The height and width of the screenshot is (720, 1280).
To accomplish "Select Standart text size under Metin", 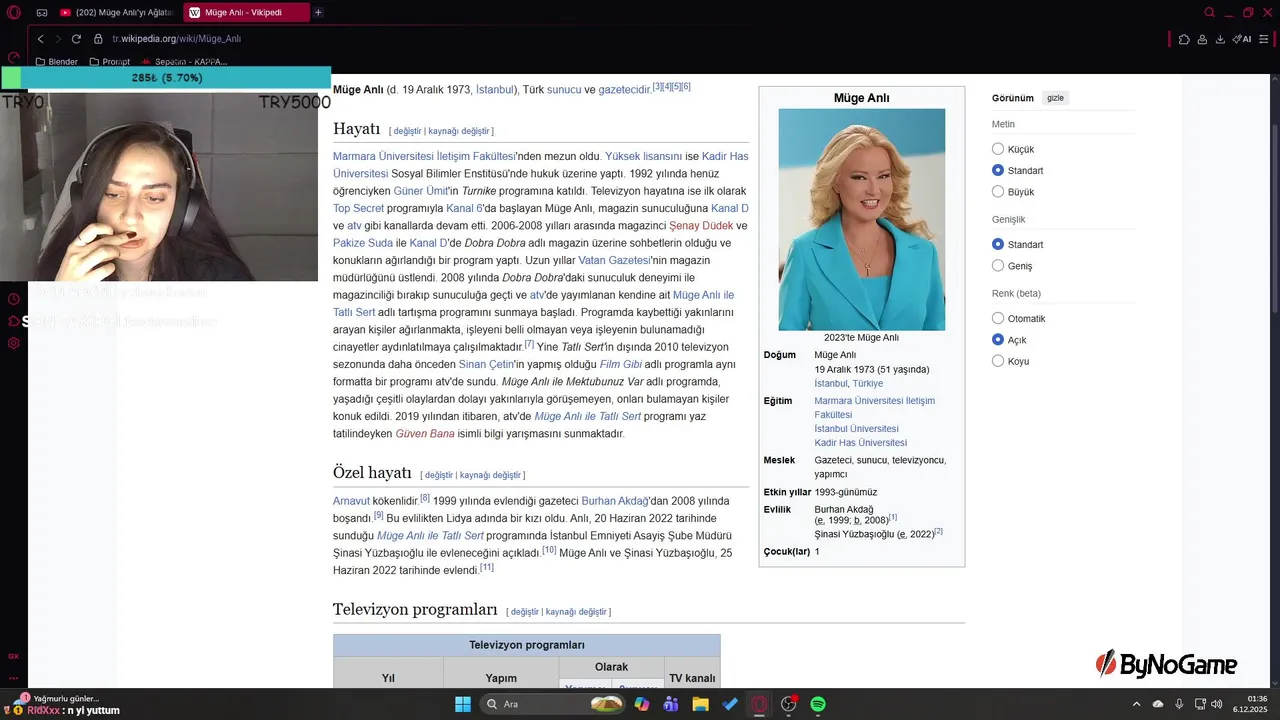I will 998,170.
